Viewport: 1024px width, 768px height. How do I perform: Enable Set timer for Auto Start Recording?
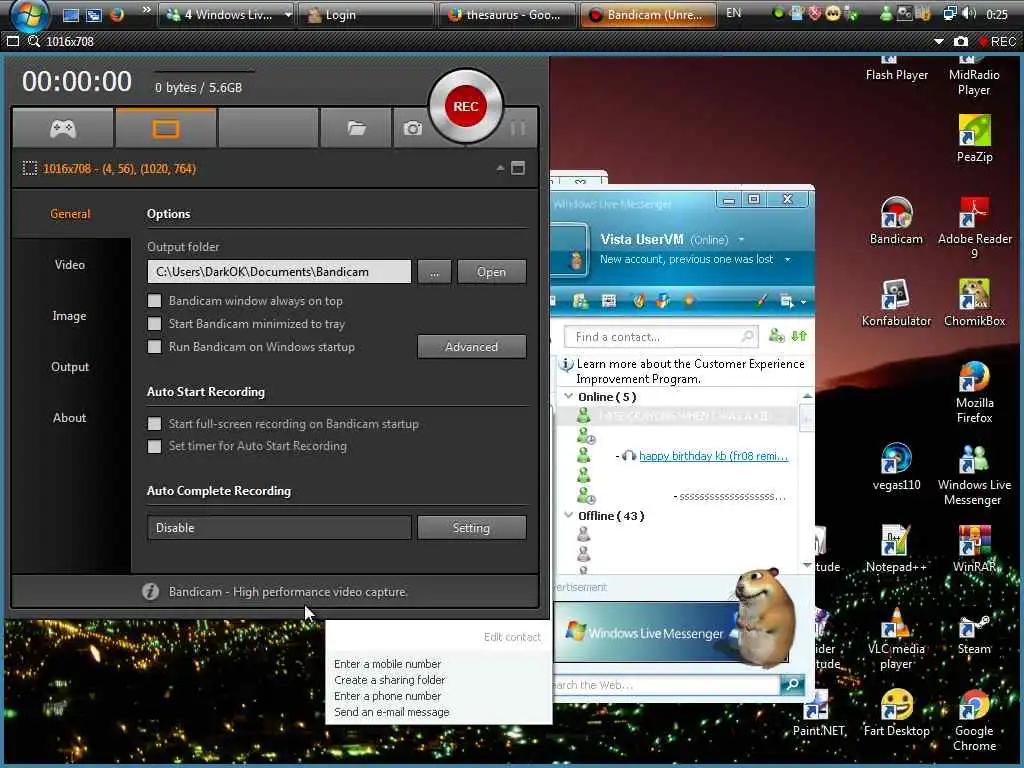click(155, 446)
